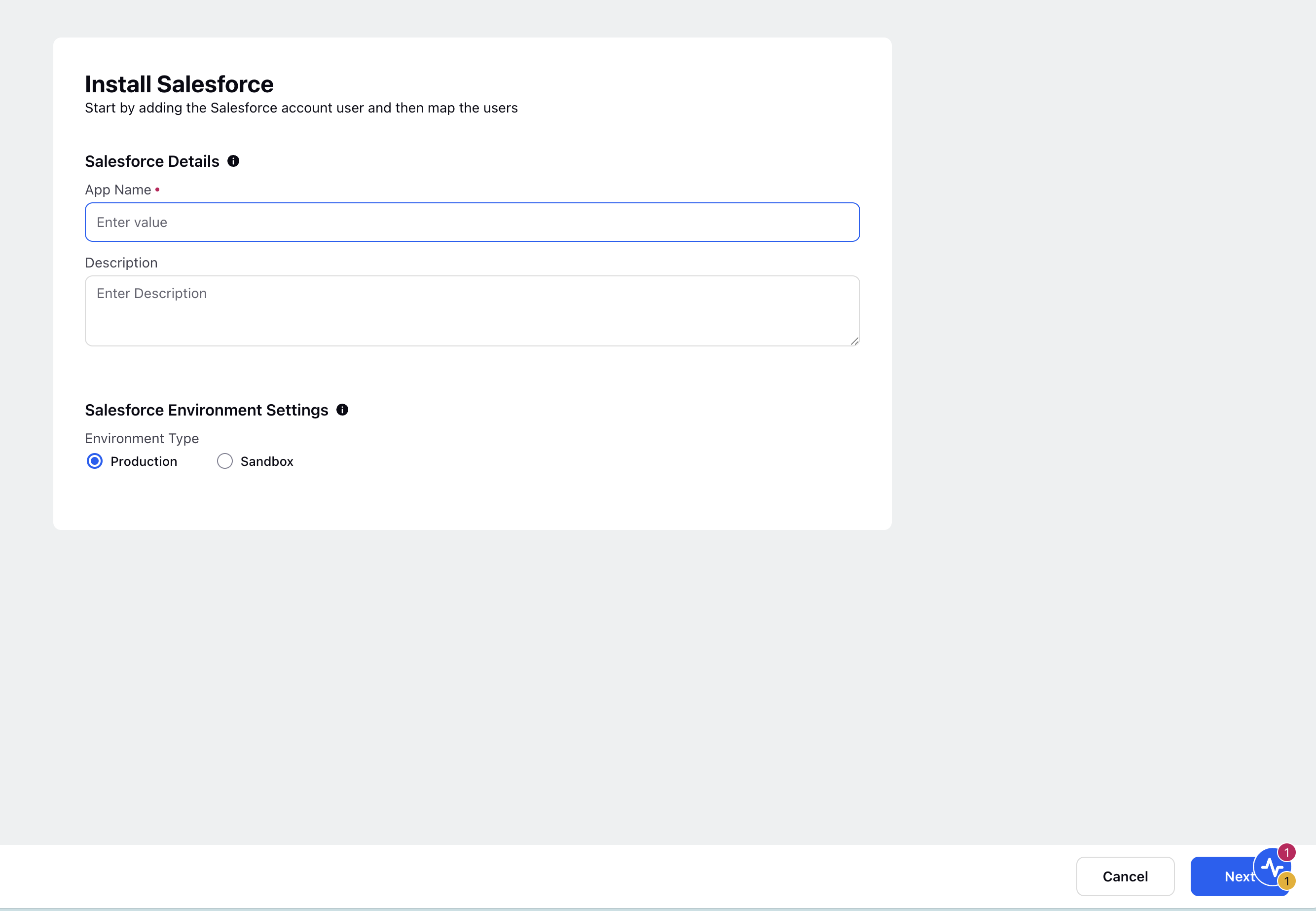Click the "Environment Type" label
The image size is (1316, 911).
point(142,438)
